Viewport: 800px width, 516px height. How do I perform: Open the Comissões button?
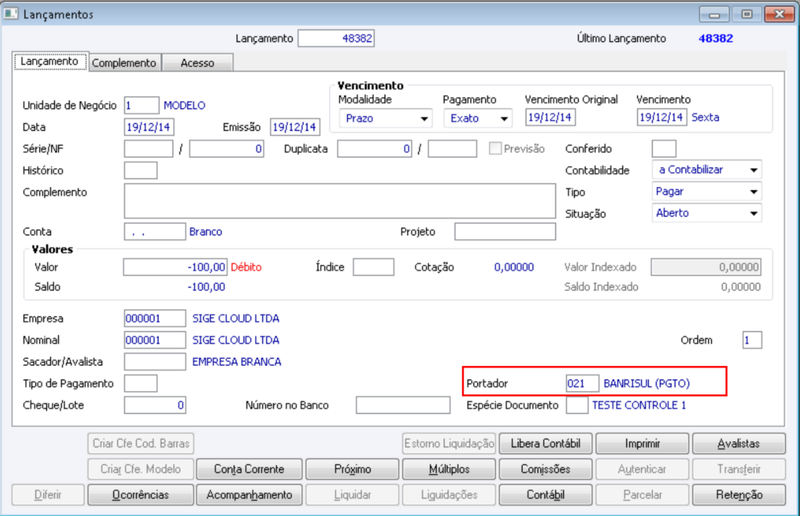click(545, 469)
